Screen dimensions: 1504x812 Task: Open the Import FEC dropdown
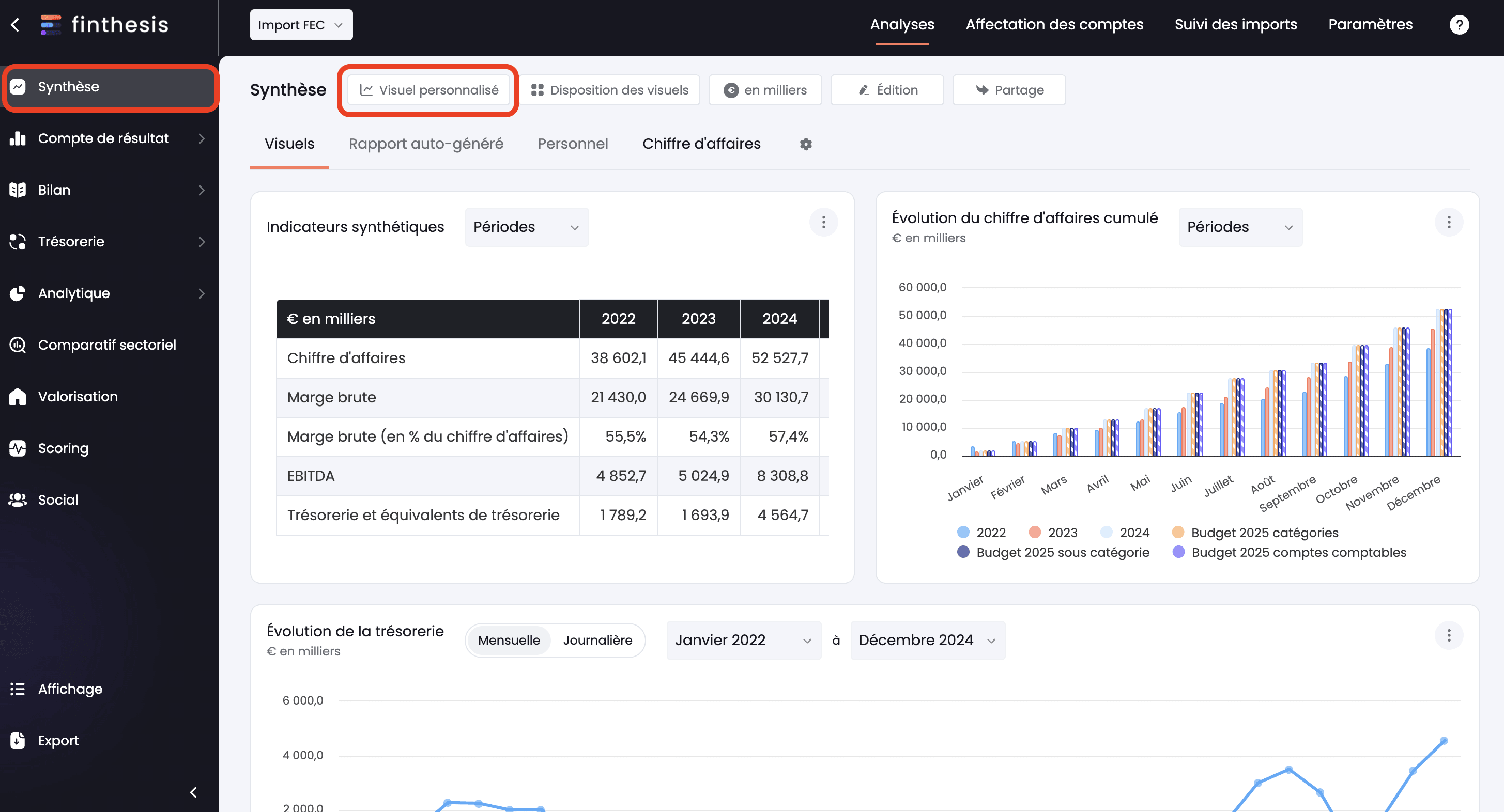pos(301,24)
